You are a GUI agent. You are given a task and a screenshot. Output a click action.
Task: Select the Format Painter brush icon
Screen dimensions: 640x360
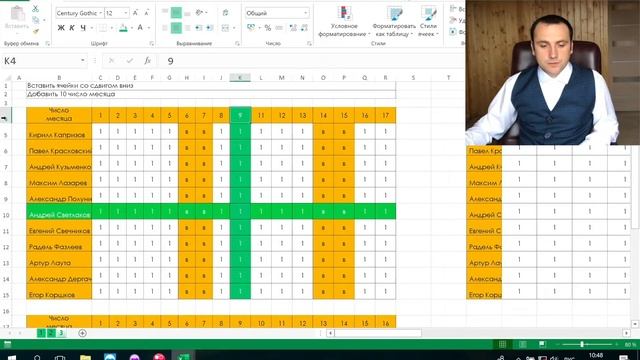(36, 31)
